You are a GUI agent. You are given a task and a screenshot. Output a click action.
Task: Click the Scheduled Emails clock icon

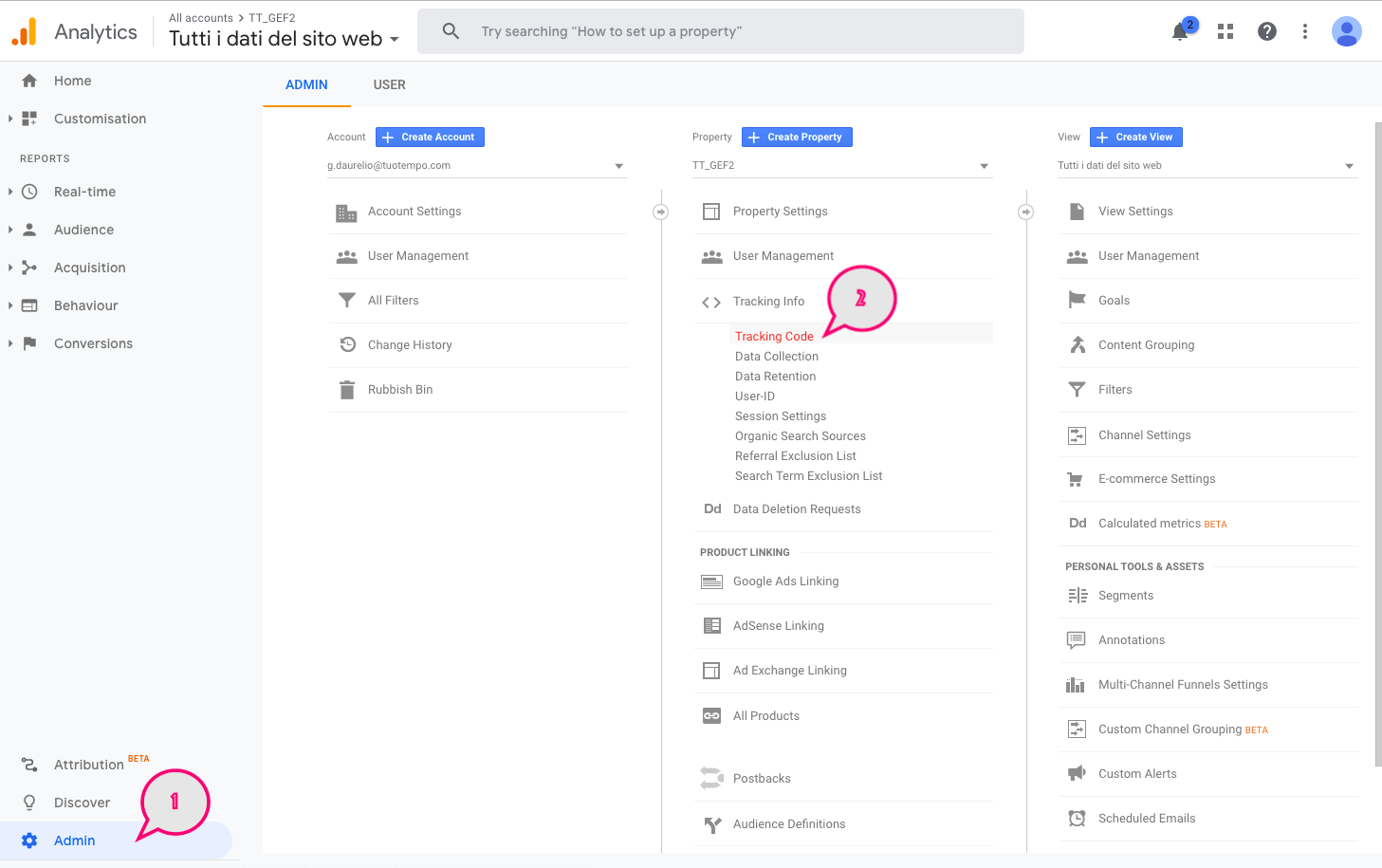1077,819
